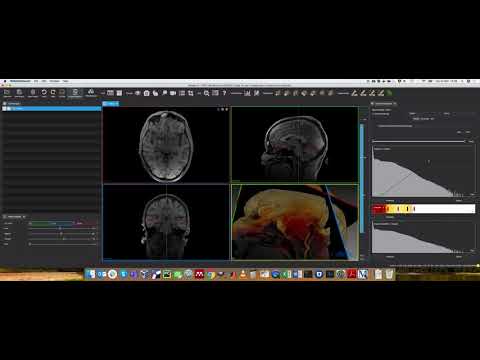Click the Close Project toolbar icon
This screenshot has height=360, width=480.
tap(32, 93)
